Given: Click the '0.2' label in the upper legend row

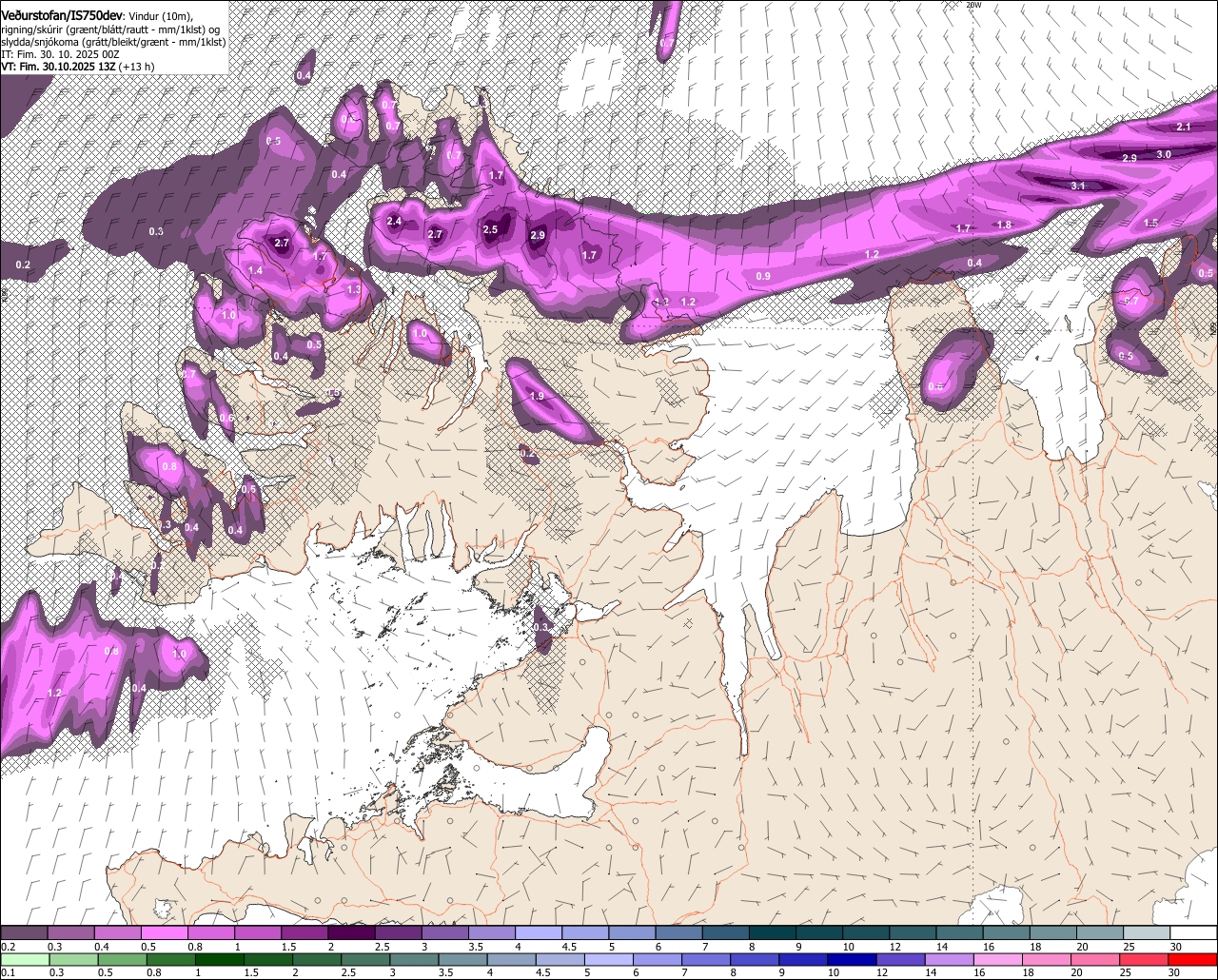Looking at the screenshot, I should [x=9, y=947].
